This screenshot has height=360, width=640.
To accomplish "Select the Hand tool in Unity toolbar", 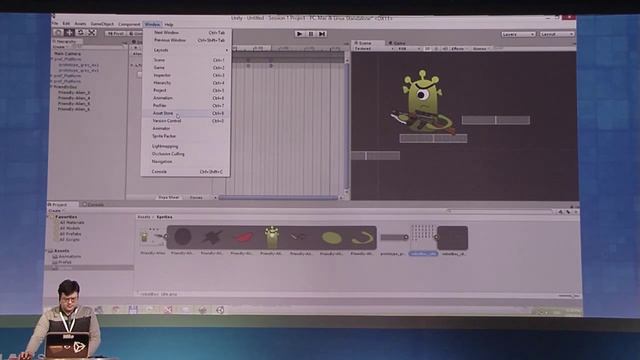I will tap(58, 33).
